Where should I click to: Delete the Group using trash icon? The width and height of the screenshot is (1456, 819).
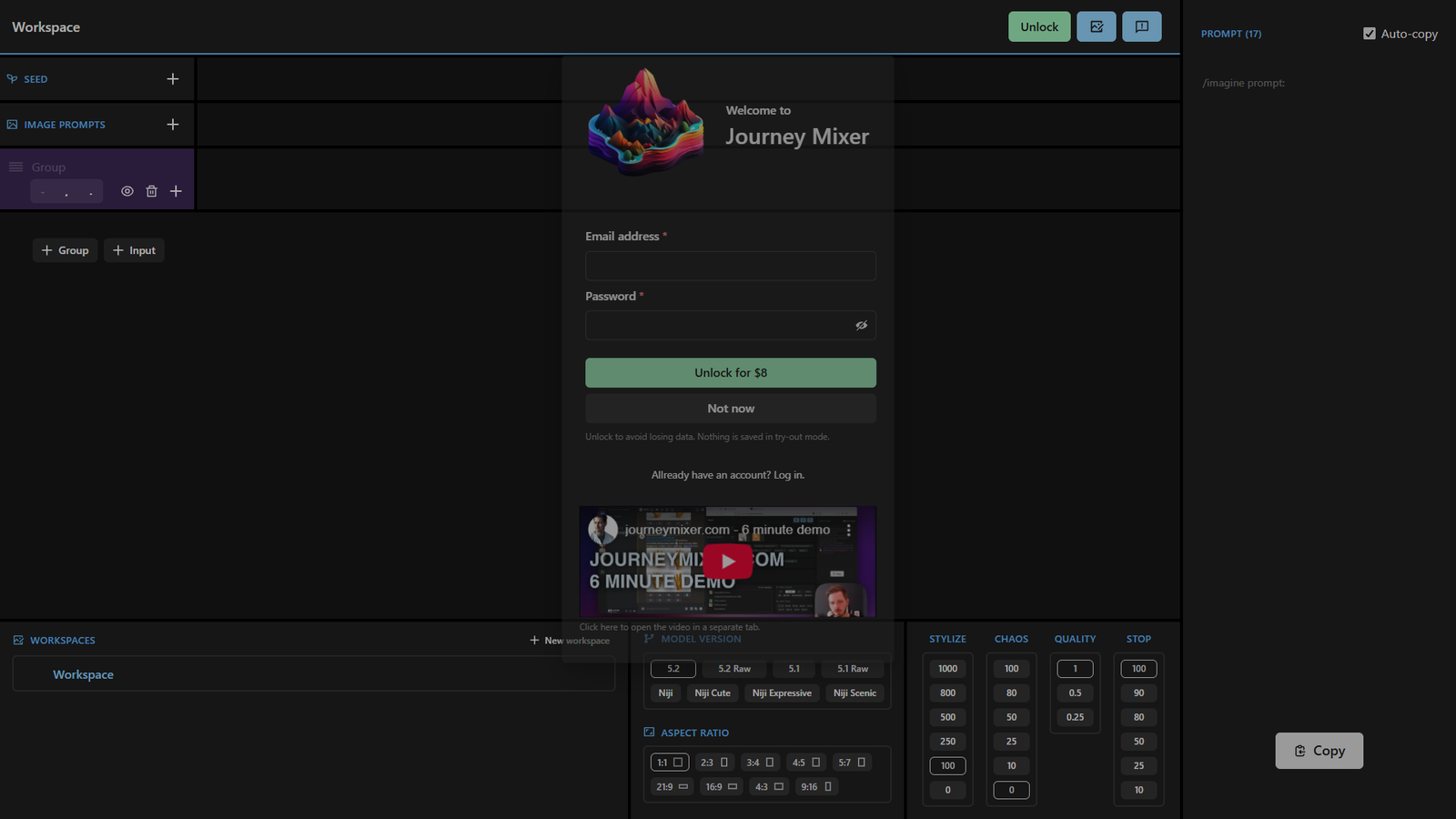pyautogui.click(x=152, y=191)
